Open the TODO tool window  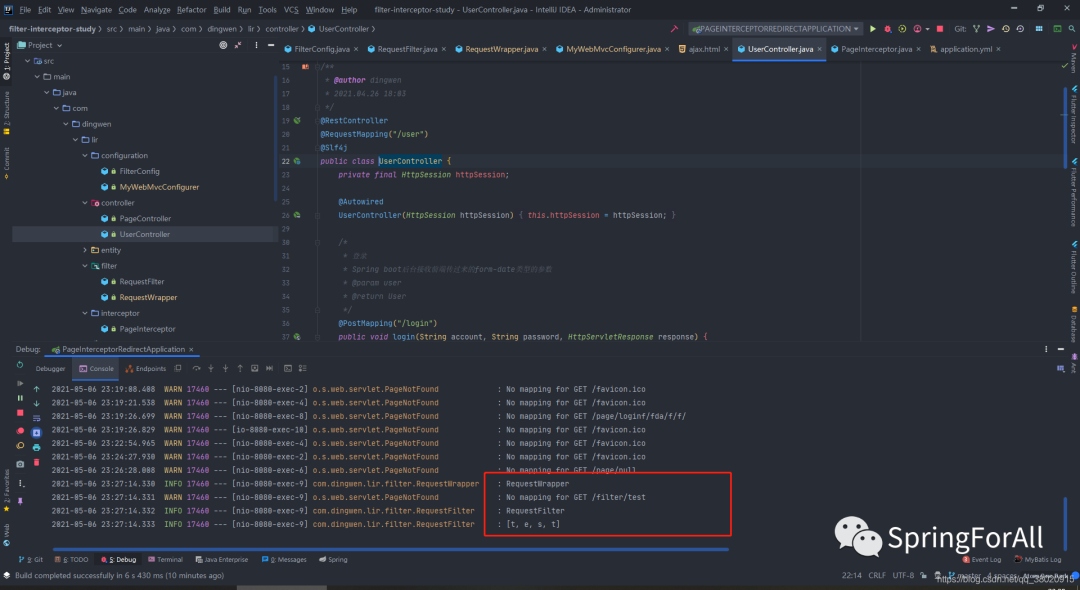pyautogui.click(x=71, y=560)
